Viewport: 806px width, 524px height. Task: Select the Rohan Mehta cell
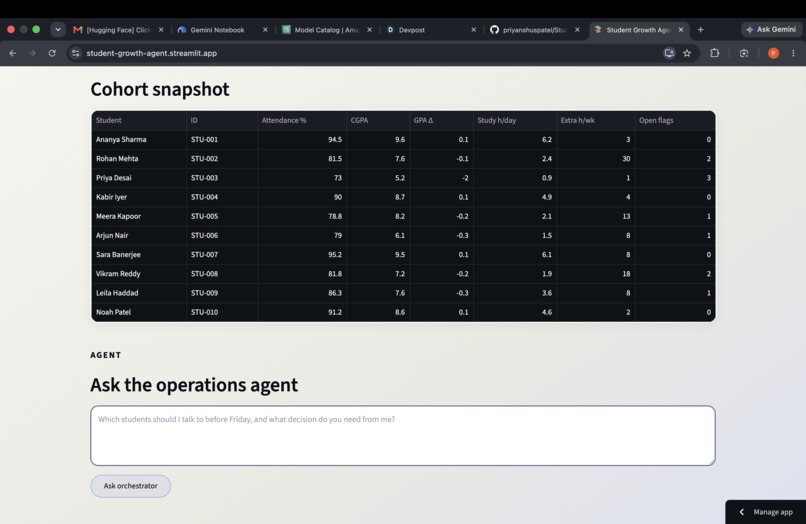[x=139, y=159]
